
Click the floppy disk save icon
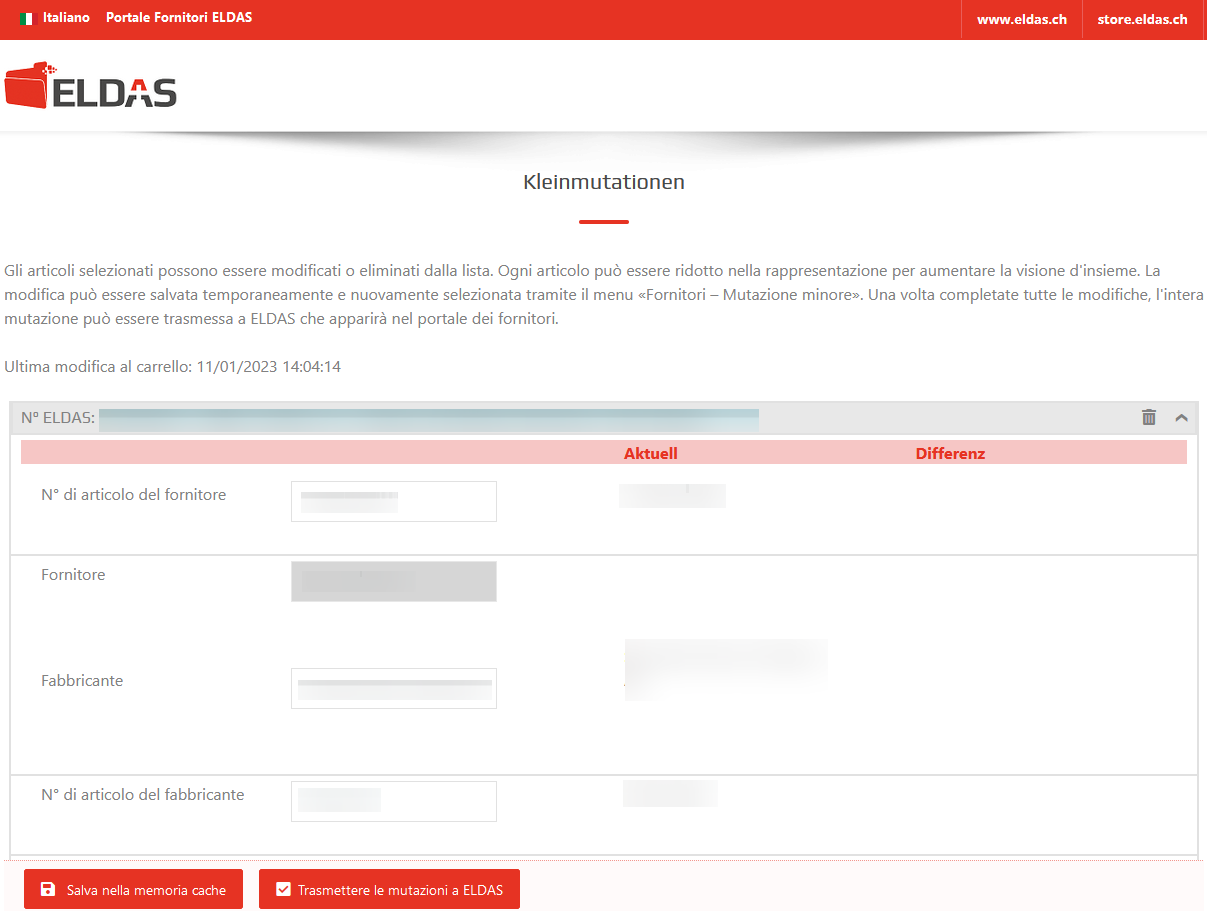coord(47,889)
